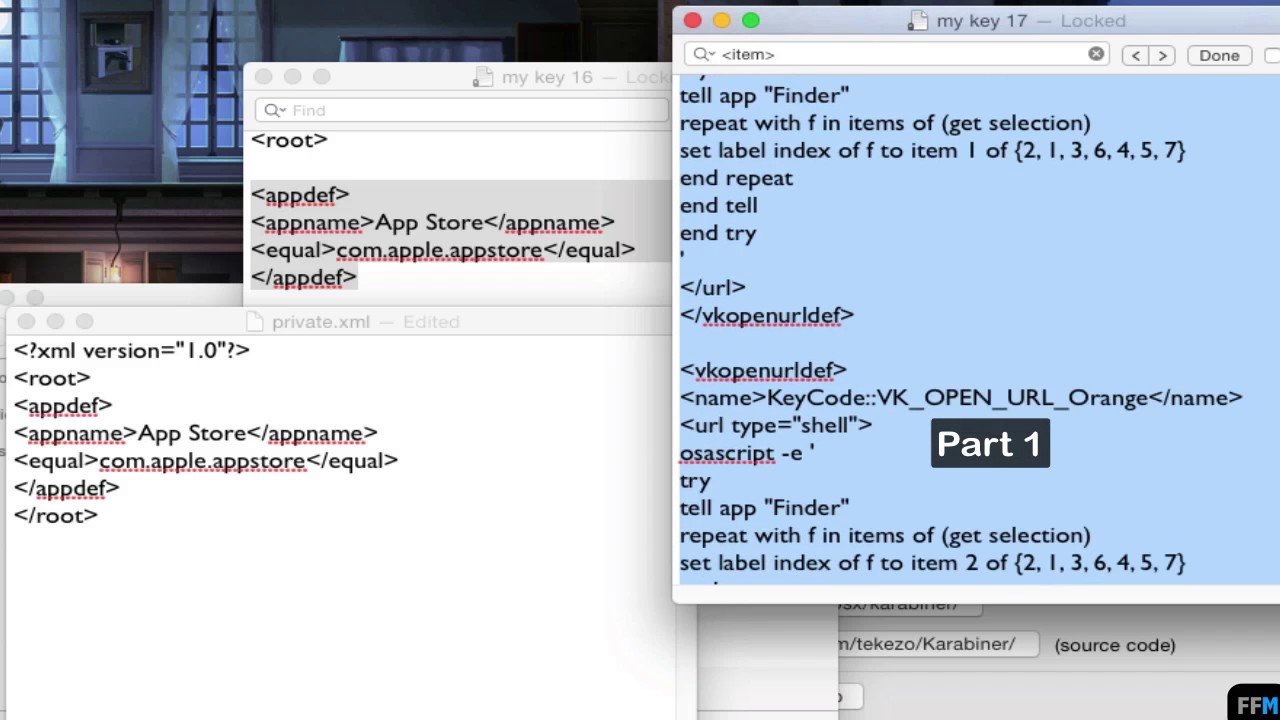Click 'App Store' appname line in my key 16

[x=432, y=223]
